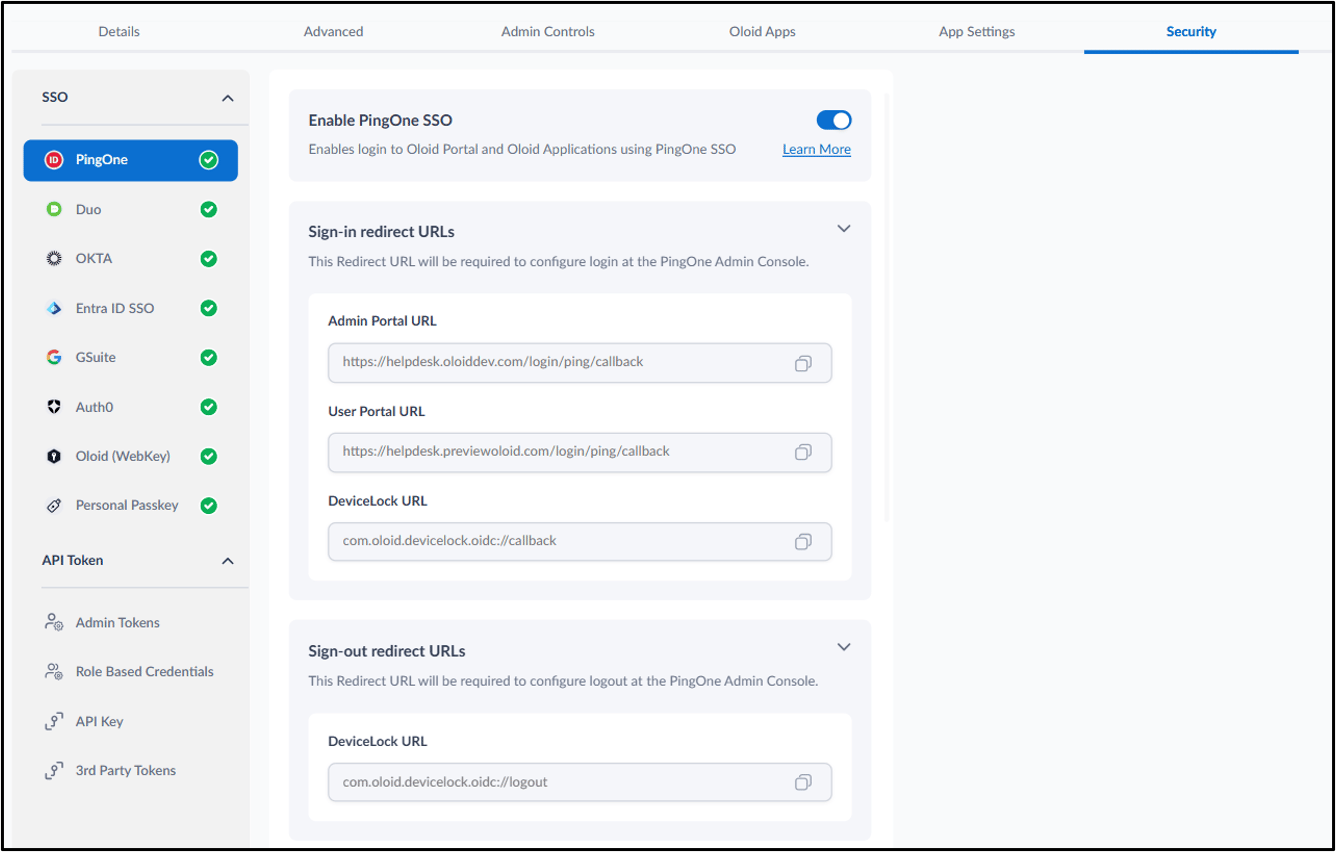This screenshot has height=852, width=1336.
Task: Click the Entra ID SSO diamond icon
Action: 54,308
